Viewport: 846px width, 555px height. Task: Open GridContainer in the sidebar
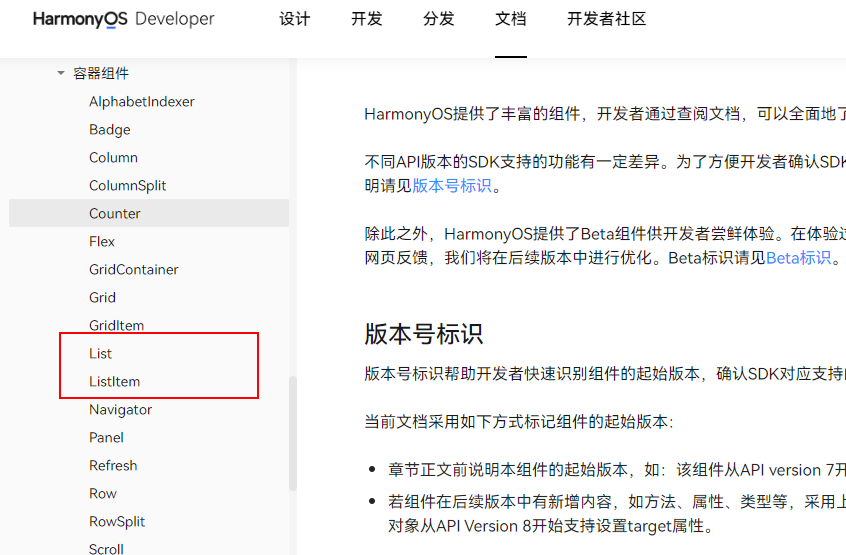[134, 269]
